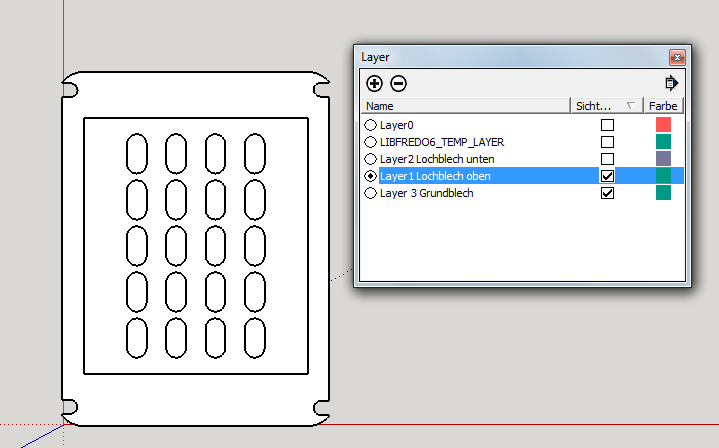Select the Layer1 Lochblech oben row name

[x=435, y=176]
